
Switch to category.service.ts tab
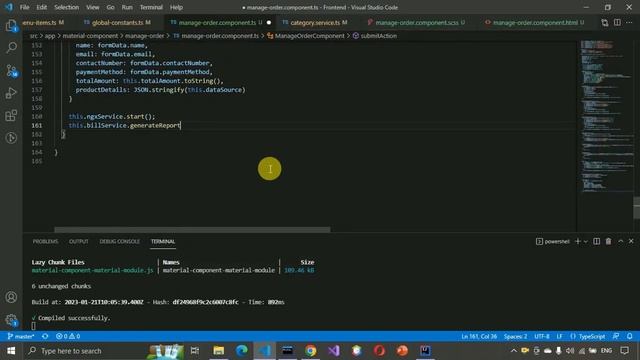(x=315, y=22)
